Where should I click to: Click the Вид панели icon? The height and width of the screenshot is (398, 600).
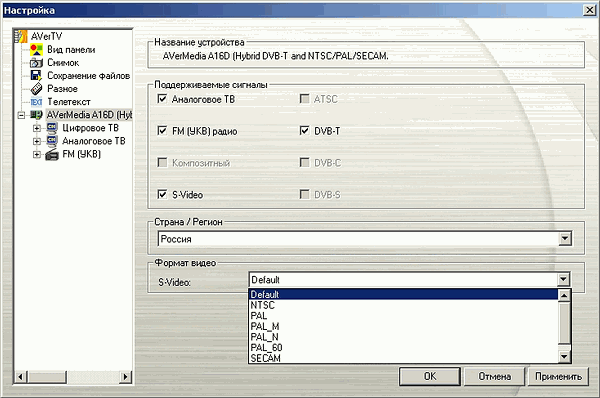tap(36, 50)
